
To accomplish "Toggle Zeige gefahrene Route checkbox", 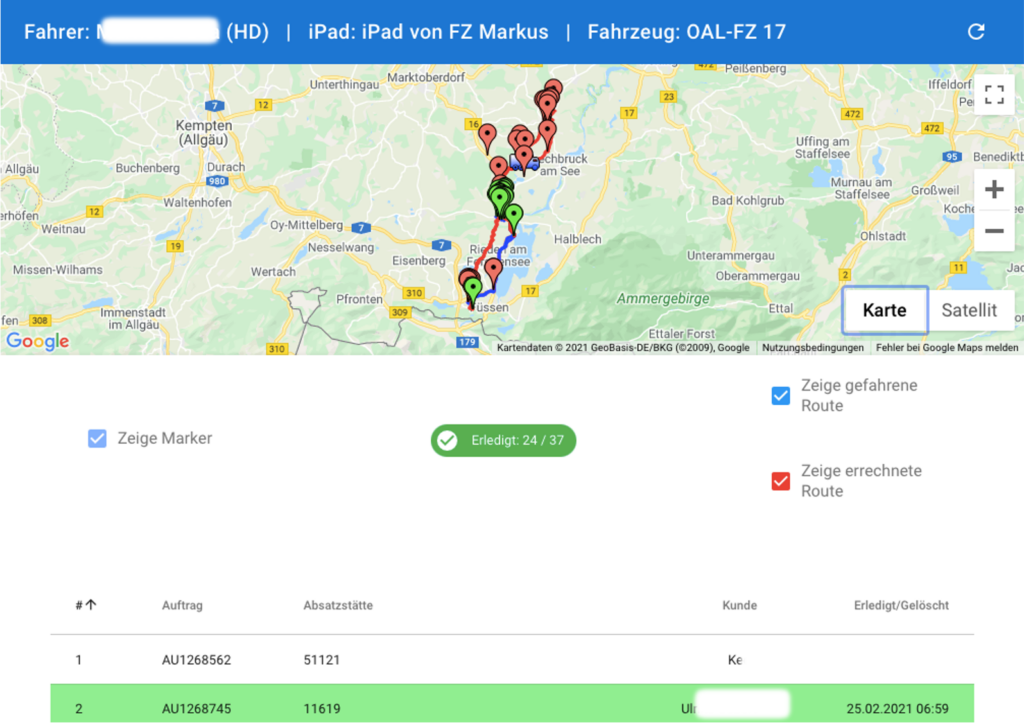I will [x=781, y=396].
